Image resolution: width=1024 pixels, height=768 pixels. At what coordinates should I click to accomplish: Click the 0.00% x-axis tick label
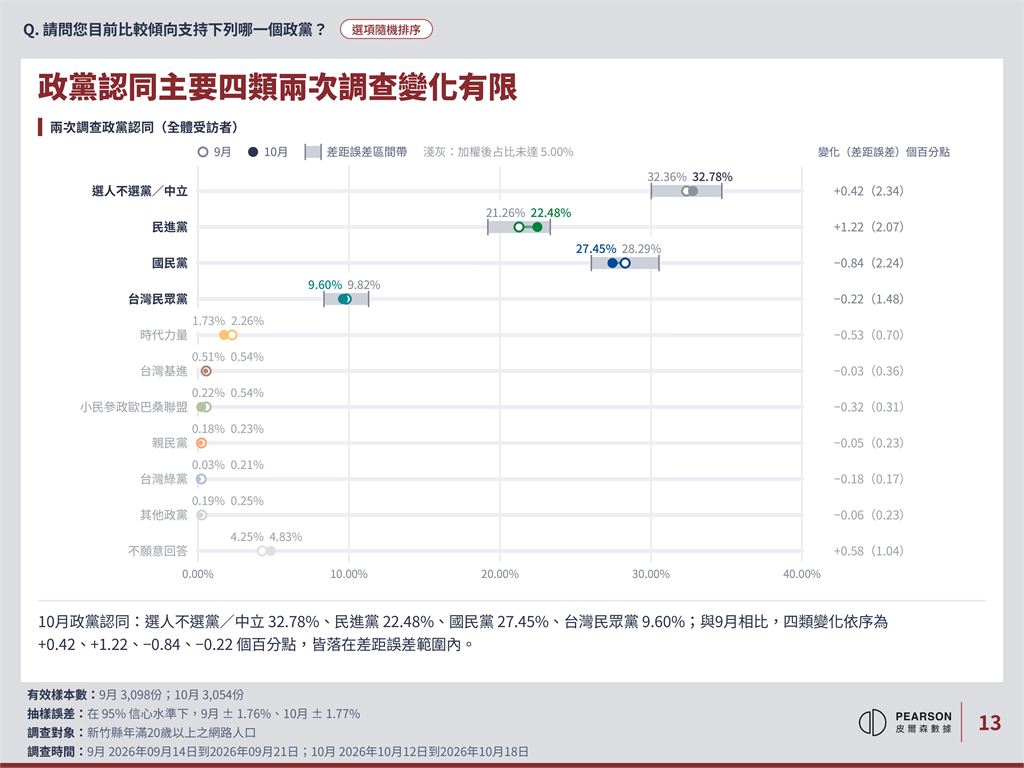point(198,574)
